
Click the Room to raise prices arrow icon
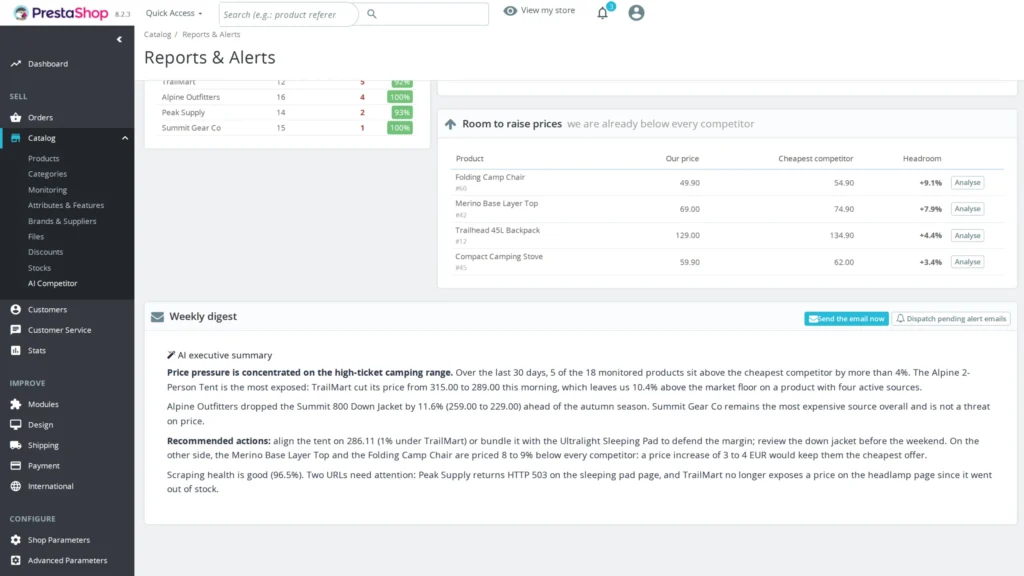(x=451, y=124)
